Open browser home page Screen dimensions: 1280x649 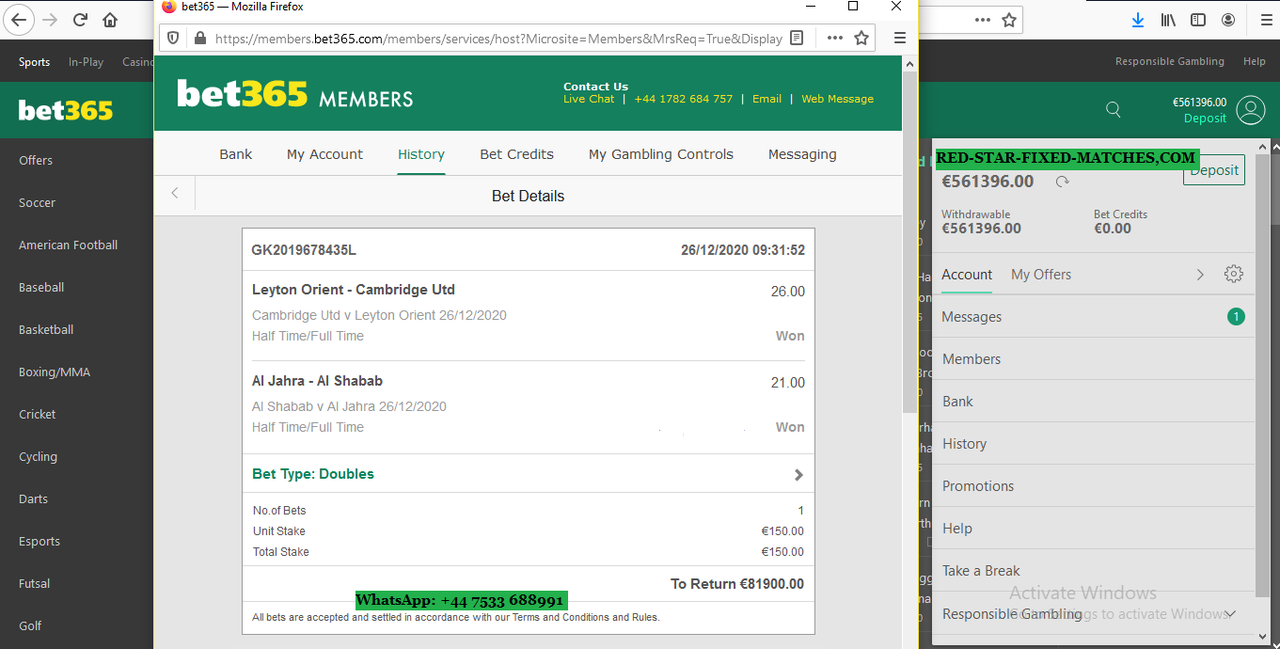point(110,19)
